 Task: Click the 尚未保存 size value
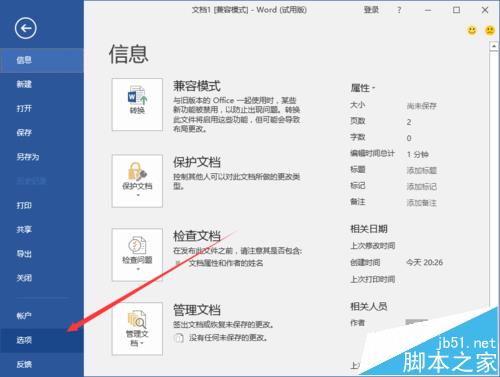click(x=421, y=106)
